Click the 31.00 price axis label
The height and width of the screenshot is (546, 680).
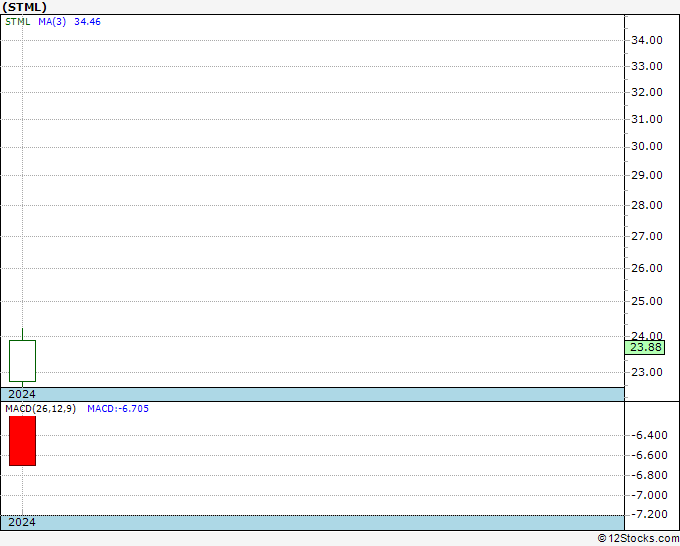[x=647, y=119]
